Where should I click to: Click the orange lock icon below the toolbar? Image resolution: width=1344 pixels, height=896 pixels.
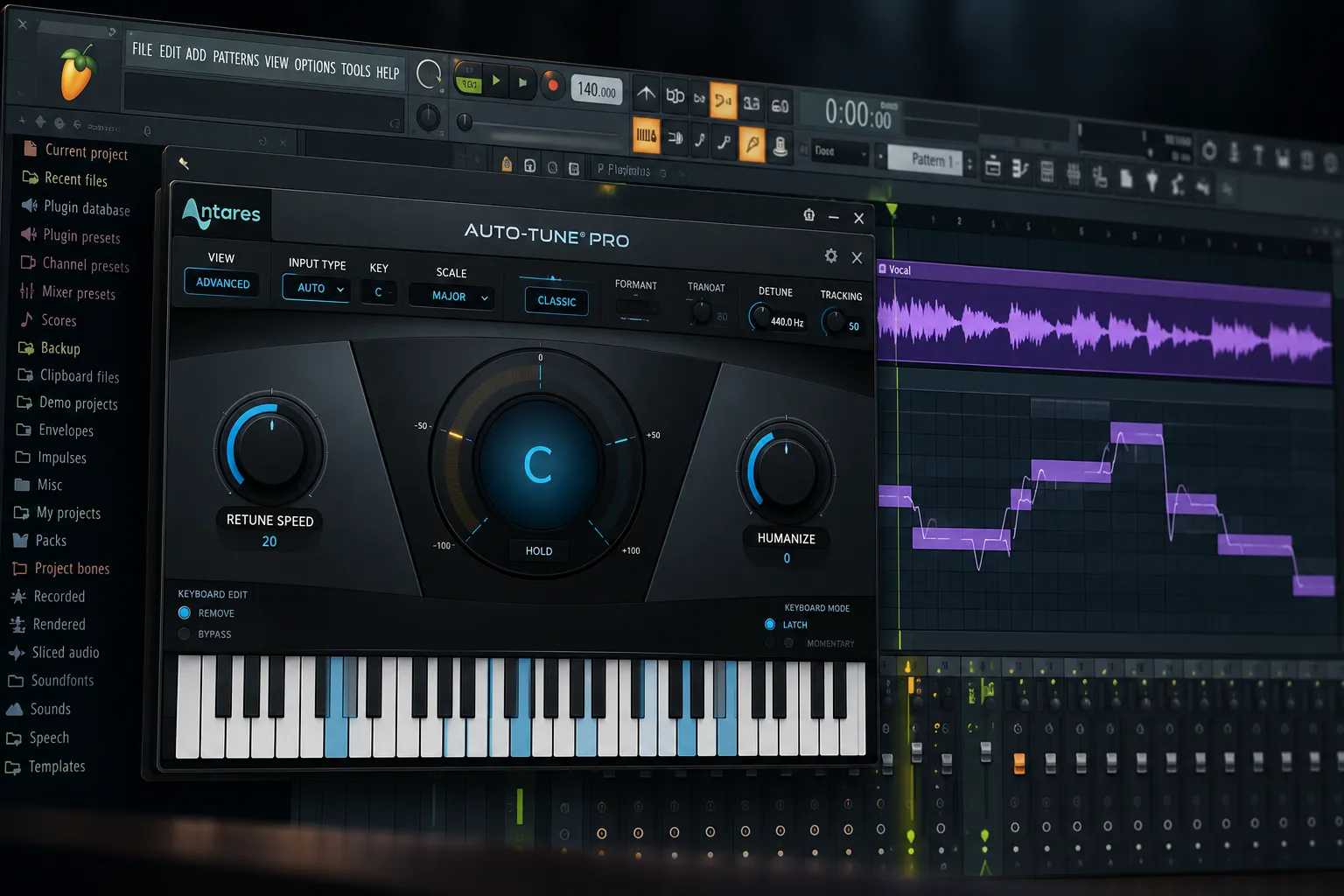click(507, 164)
